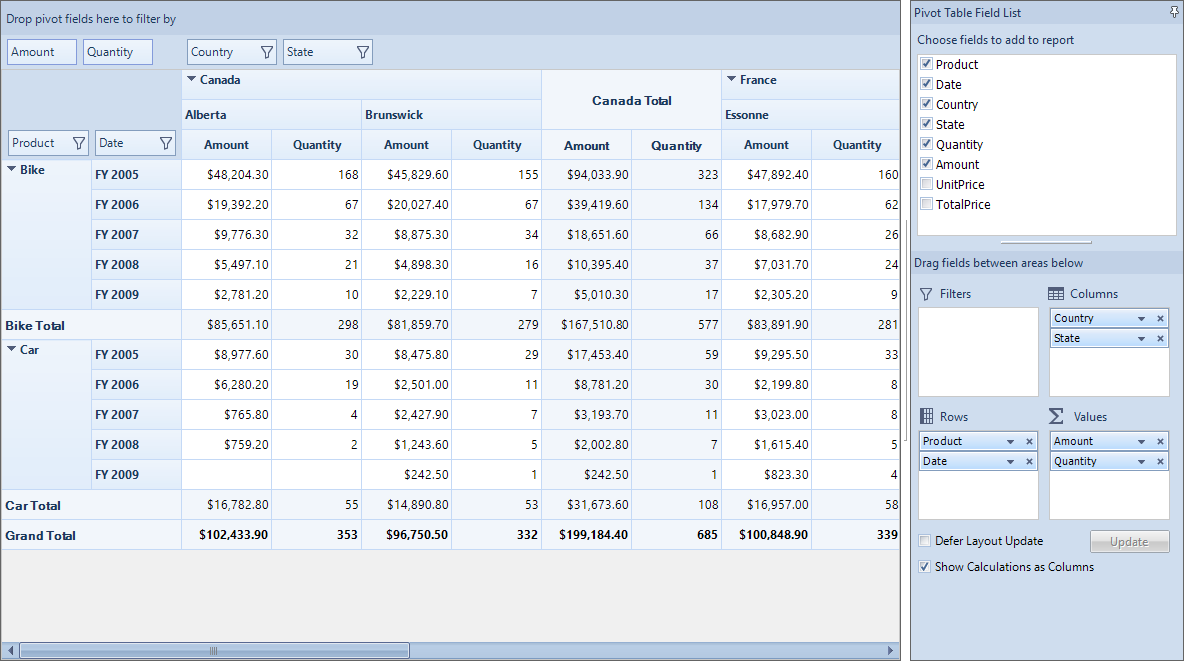Open the Country field filter funnel icon
The width and height of the screenshot is (1184, 661).
point(267,52)
